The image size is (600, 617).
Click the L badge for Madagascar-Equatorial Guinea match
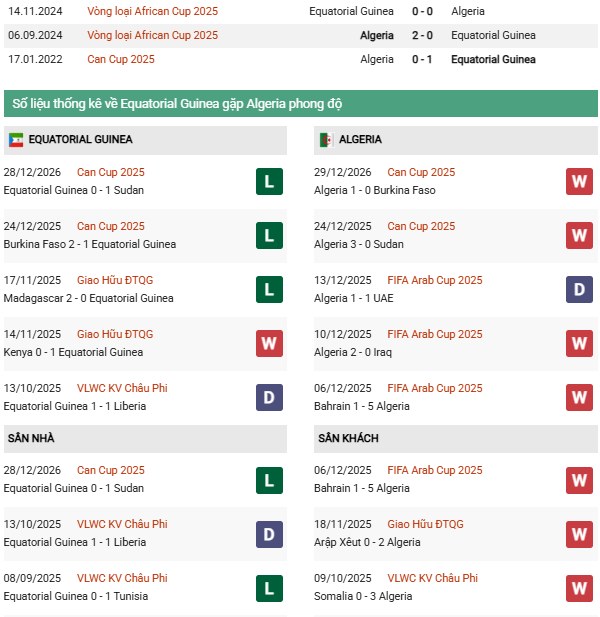(269, 289)
